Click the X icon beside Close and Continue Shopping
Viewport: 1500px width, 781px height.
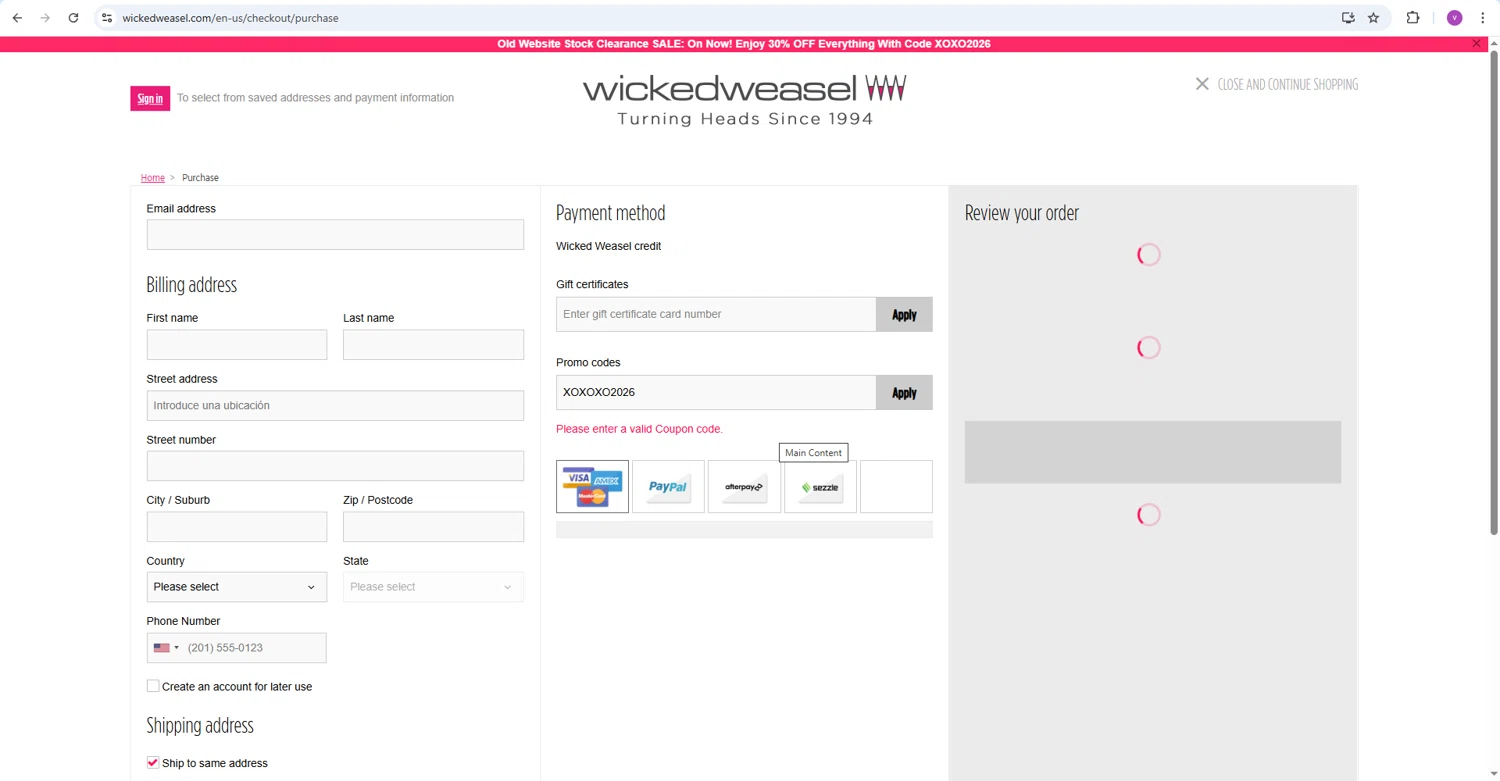point(1202,84)
